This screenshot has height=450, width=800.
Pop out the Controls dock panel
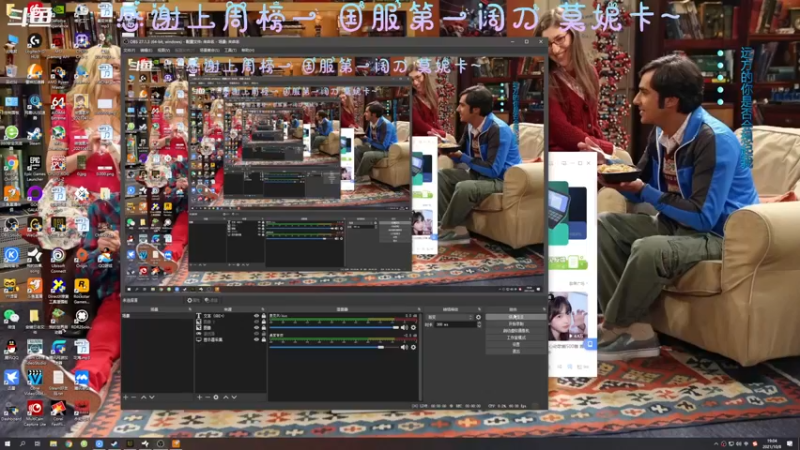pyautogui.click(x=544, y=309)
